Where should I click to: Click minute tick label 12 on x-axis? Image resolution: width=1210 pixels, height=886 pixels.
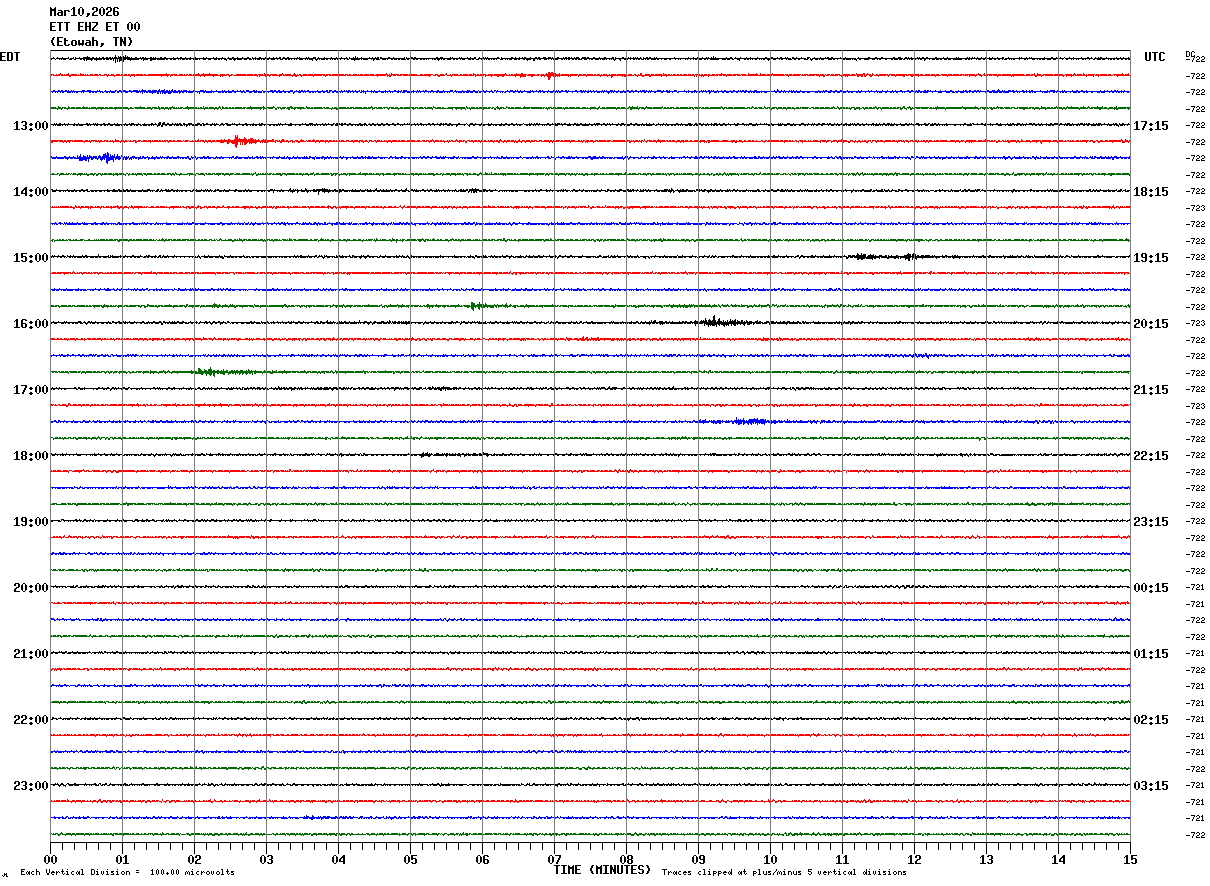click(914, 859)
